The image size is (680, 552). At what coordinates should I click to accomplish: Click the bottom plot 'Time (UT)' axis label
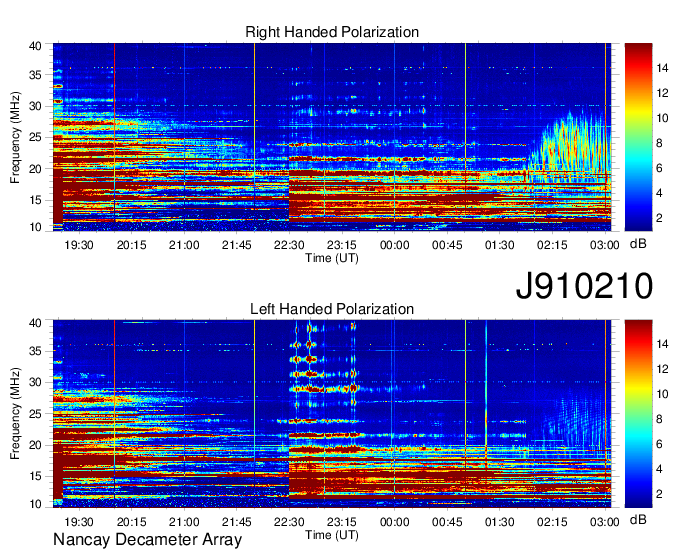tap(332, 535)
